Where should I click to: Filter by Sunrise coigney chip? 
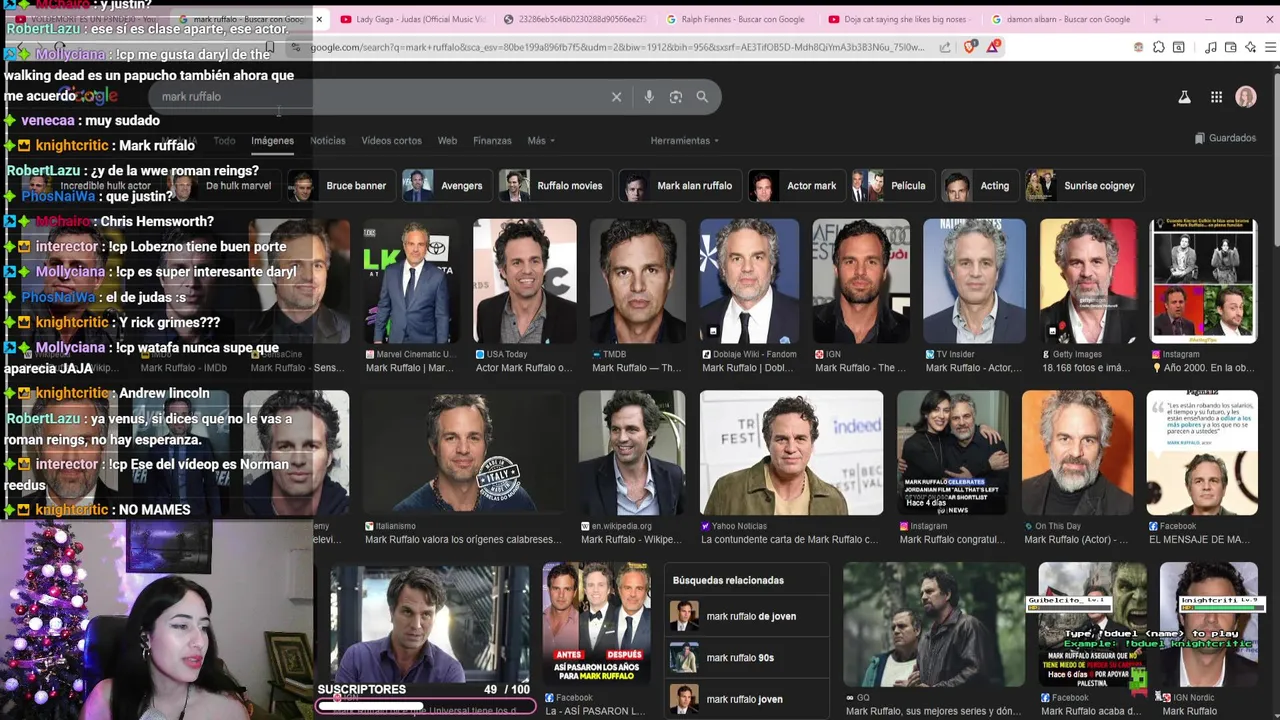coord(1084,185)
